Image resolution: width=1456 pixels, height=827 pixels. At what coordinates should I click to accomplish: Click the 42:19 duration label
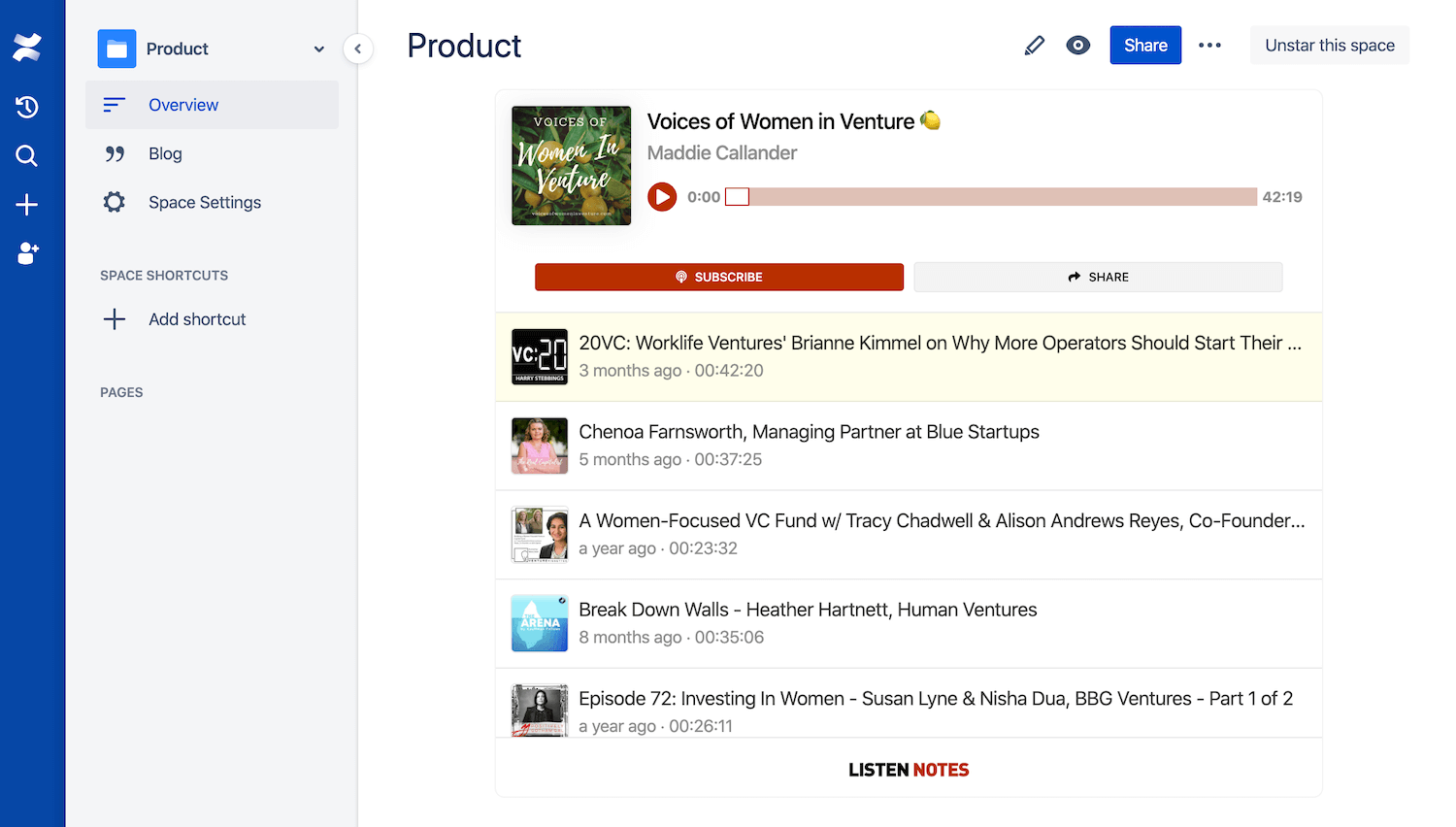click(1282, 197)
